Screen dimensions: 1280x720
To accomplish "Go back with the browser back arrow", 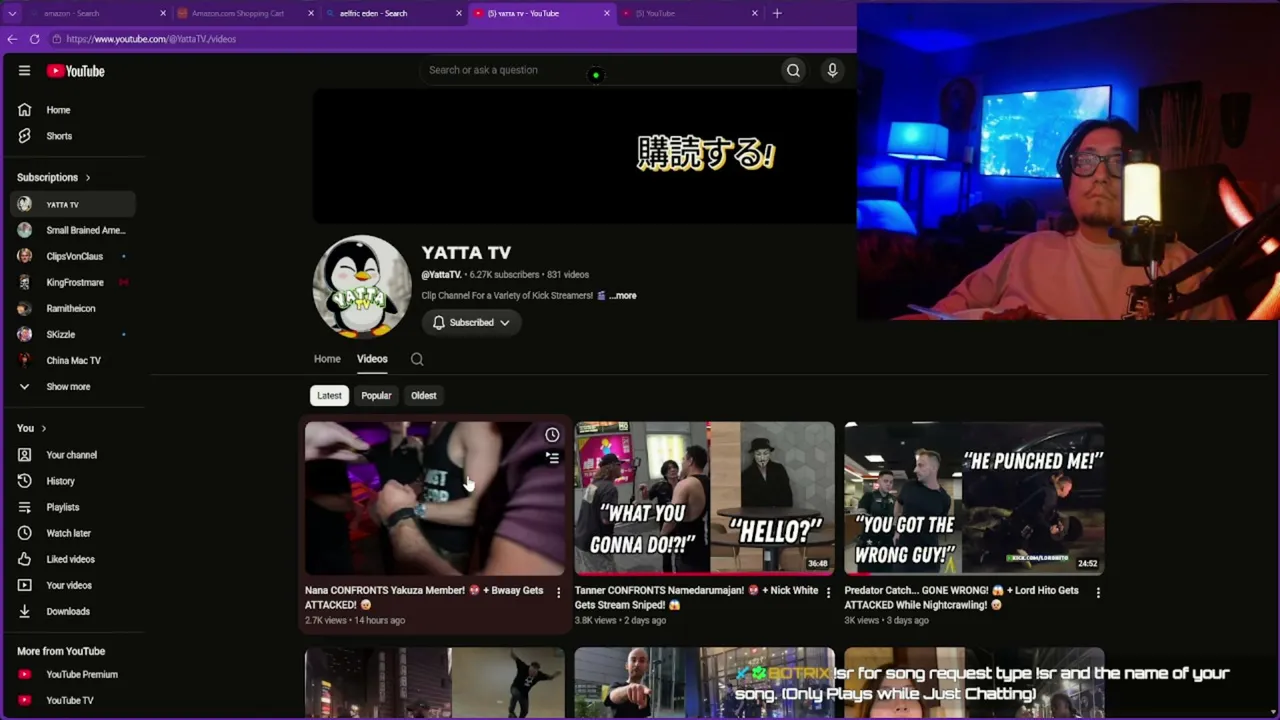I will point(12,39).
